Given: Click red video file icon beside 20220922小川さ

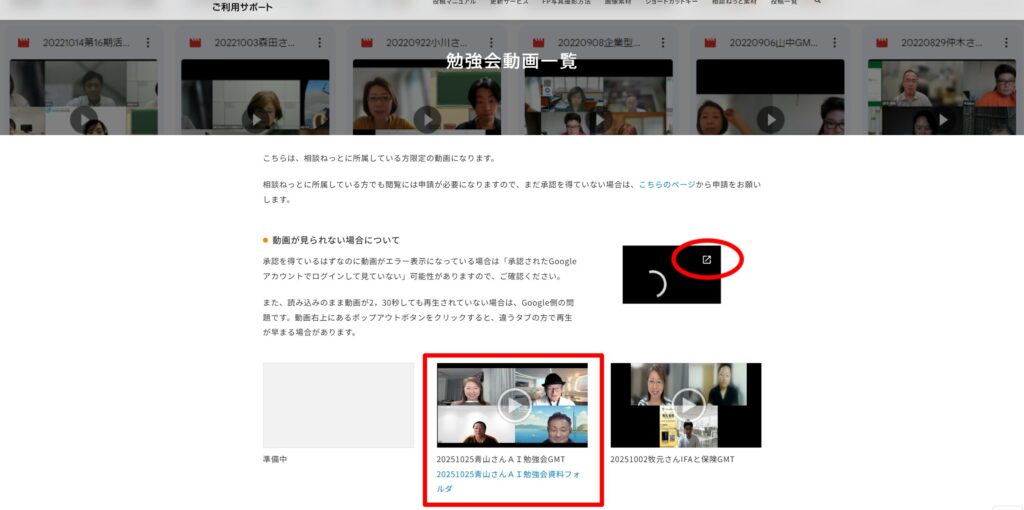Looking at the screenshot, I should tap(367, 43).
